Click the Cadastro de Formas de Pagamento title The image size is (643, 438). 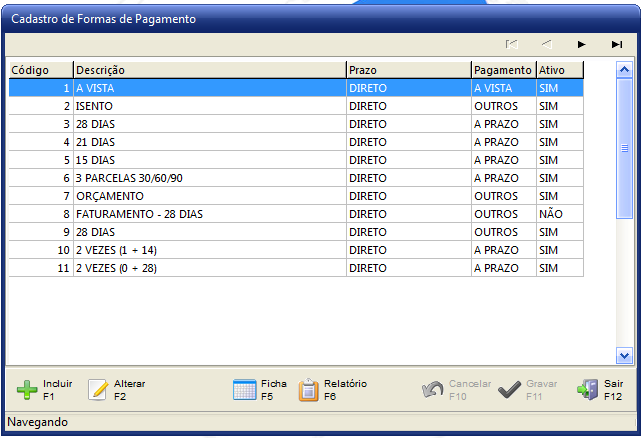tap(103, 19)
